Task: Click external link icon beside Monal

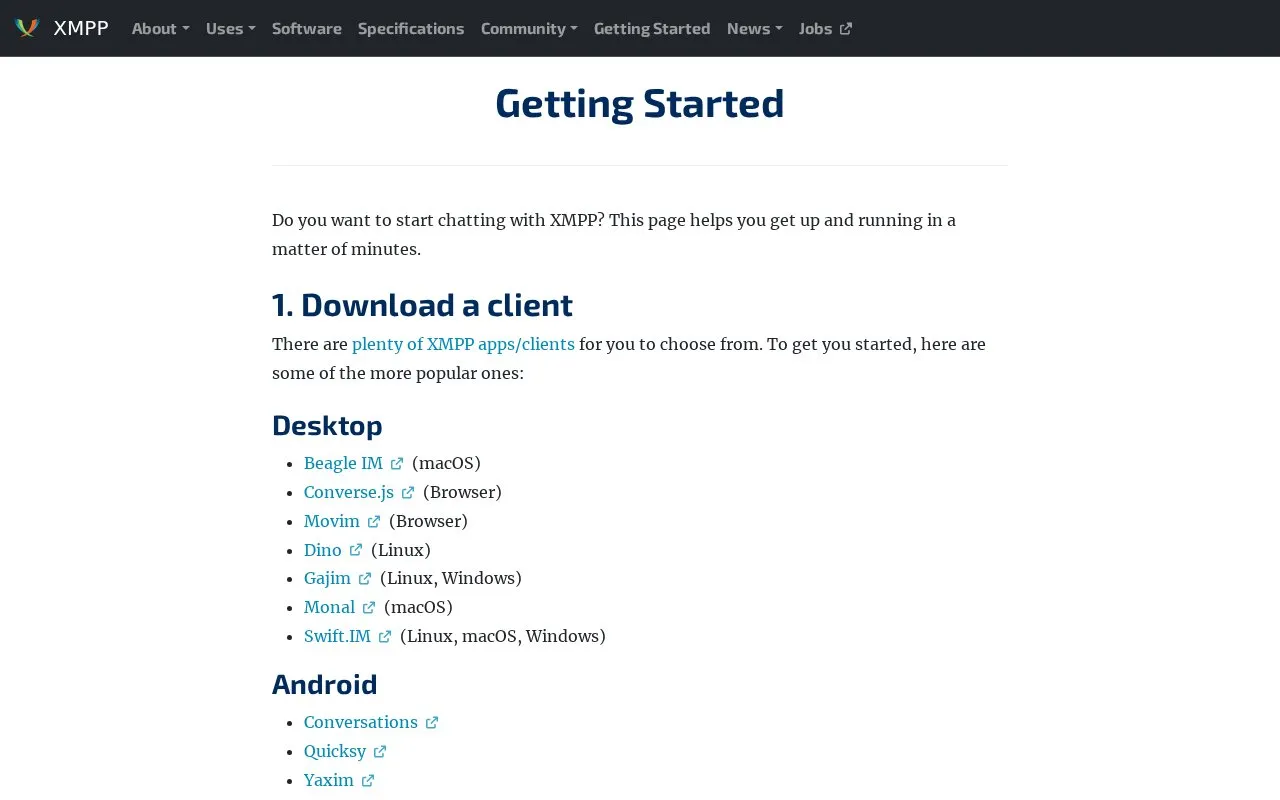Action: click(369, 608)
